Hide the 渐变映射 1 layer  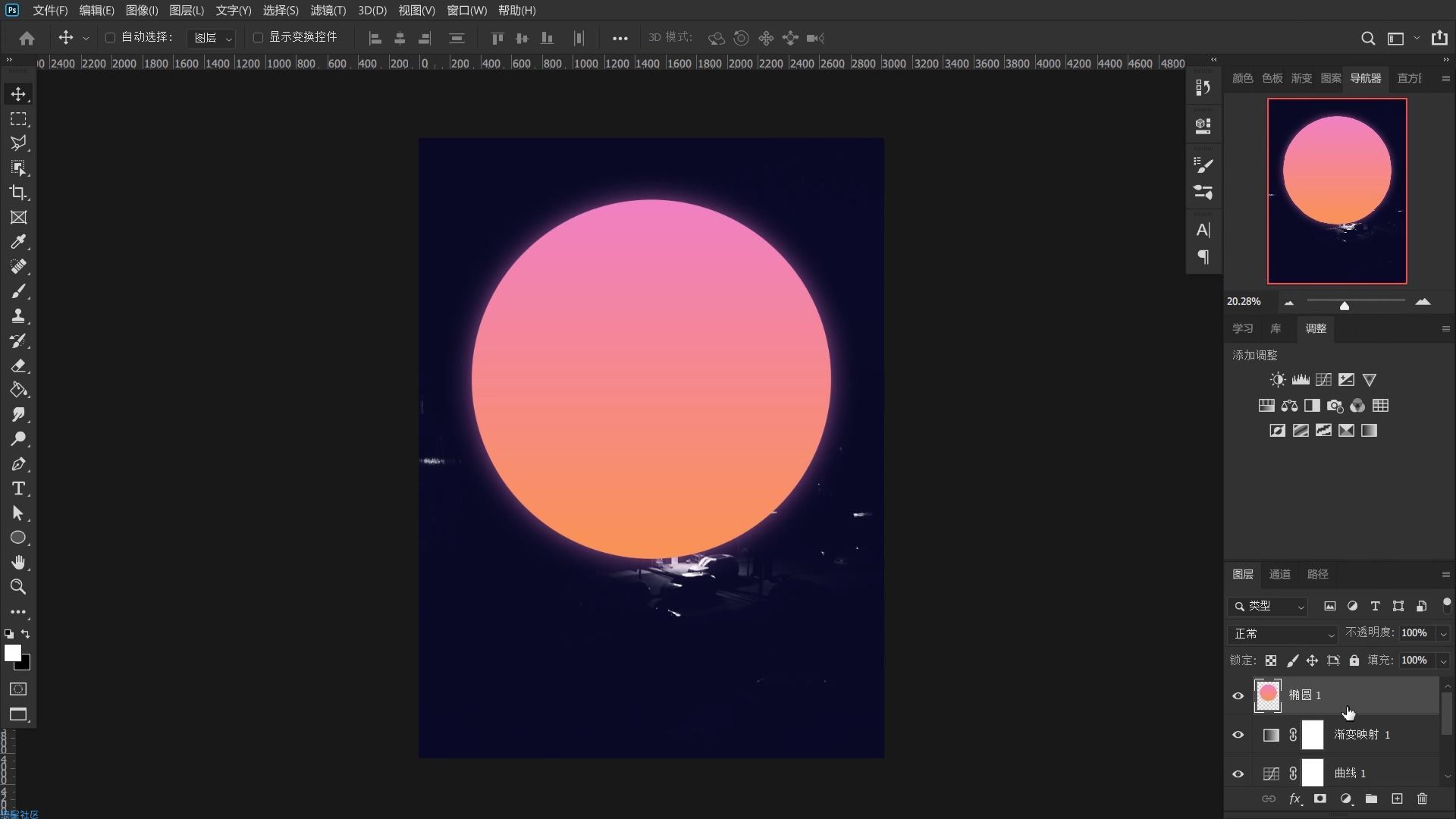pyautogui.click(x=1238, y=735)
